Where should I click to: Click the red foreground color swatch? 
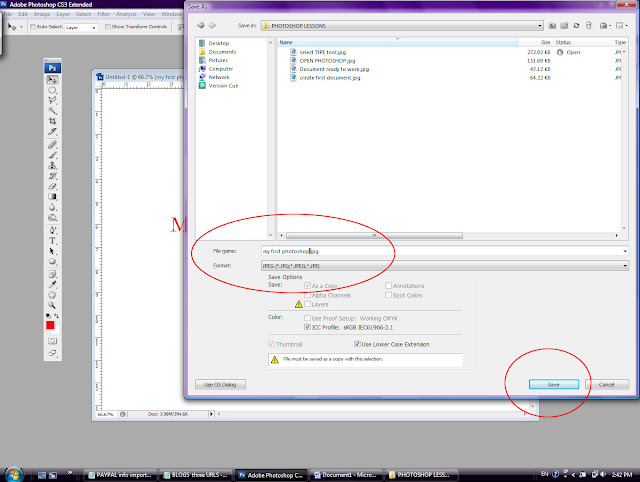click(50, 325)
